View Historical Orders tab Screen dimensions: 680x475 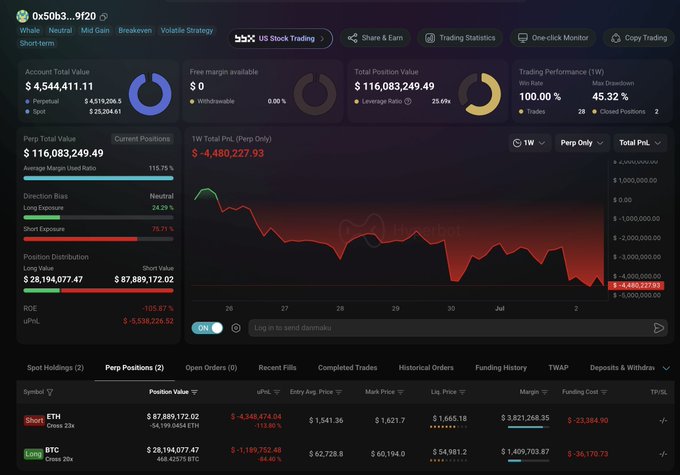click(426, 367)
